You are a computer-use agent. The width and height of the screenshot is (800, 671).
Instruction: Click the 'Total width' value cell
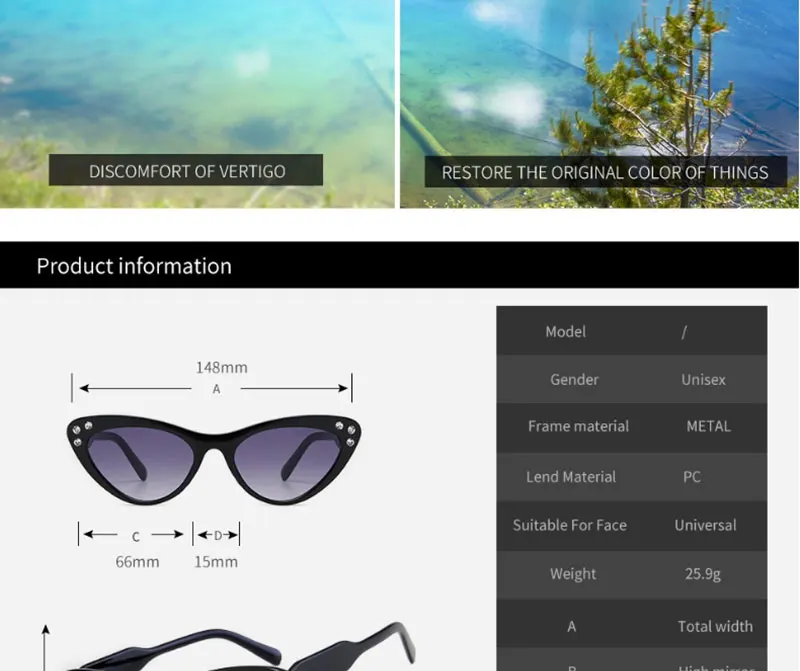[715, 626]
